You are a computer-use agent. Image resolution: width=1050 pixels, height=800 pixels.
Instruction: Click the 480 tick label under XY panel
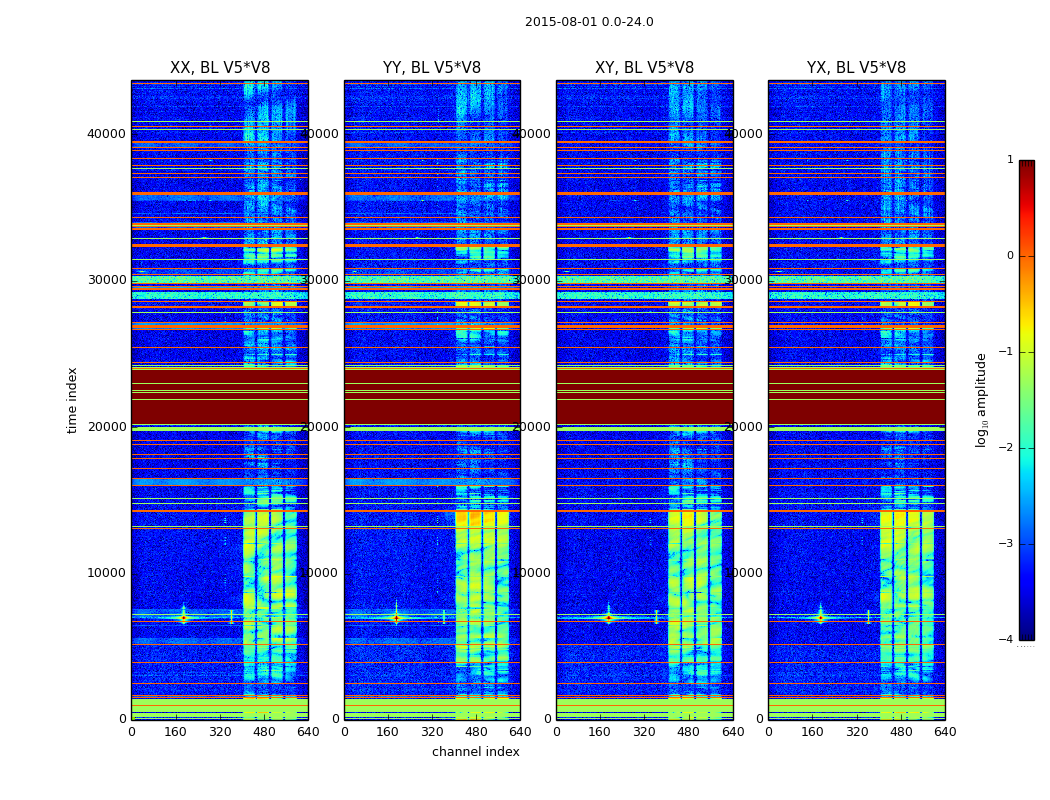coord(688,732)
